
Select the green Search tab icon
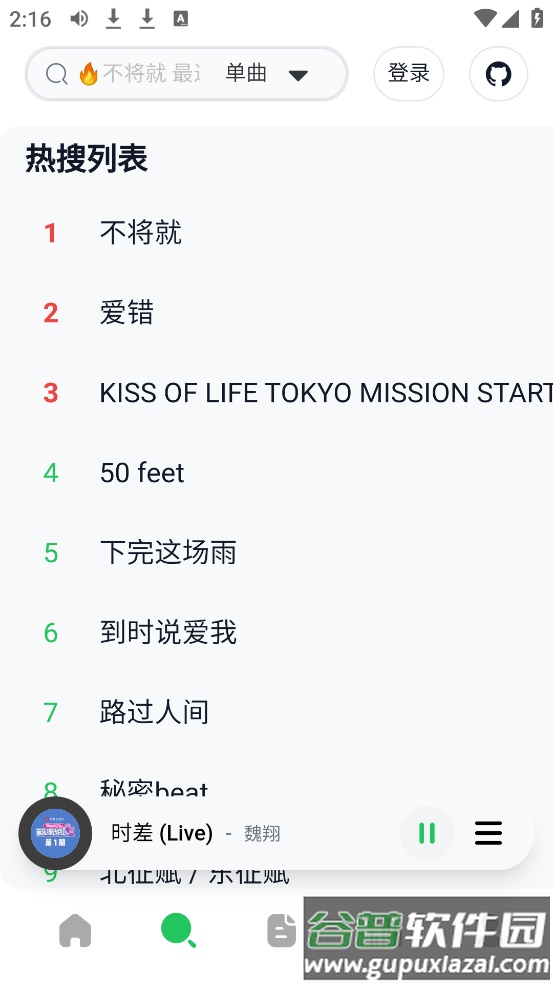point(178,930)
